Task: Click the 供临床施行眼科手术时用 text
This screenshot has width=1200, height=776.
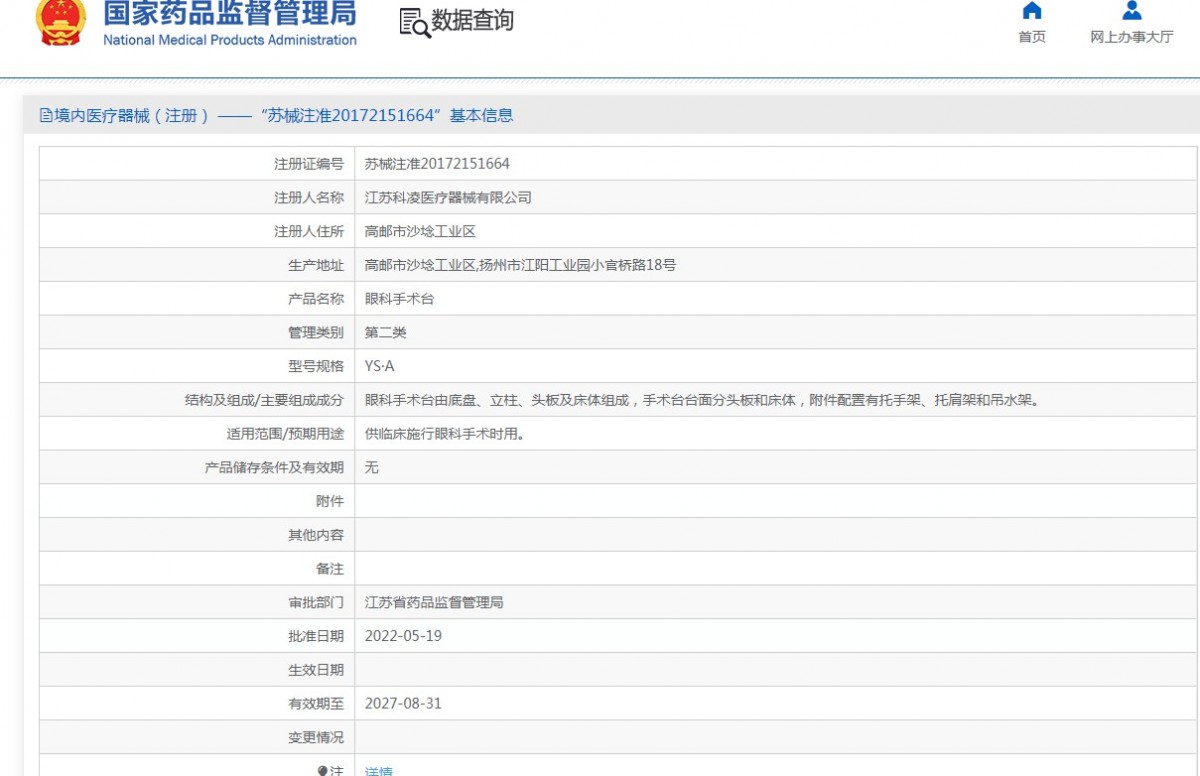Action: [444, 434]
